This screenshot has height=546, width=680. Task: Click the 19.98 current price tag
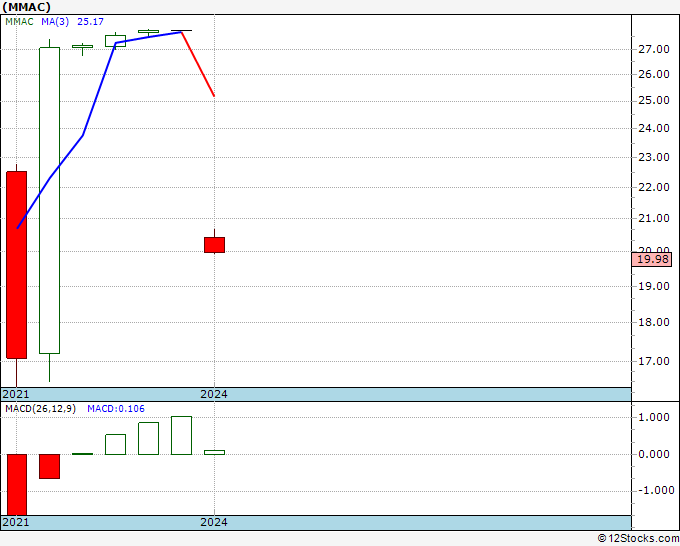(653, 259)
